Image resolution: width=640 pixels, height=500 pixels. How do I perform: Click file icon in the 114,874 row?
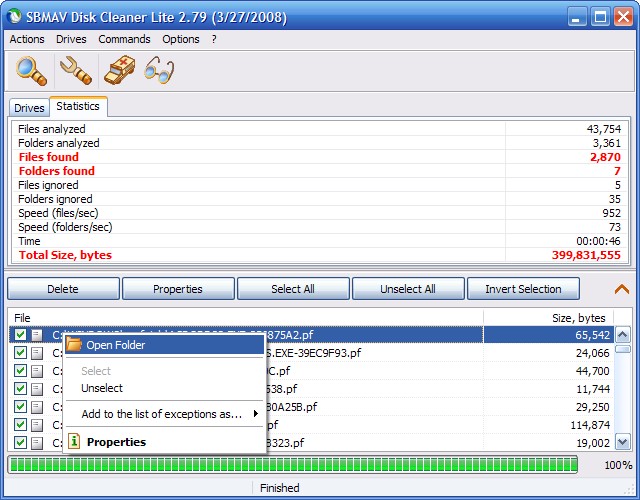point(37,425)
